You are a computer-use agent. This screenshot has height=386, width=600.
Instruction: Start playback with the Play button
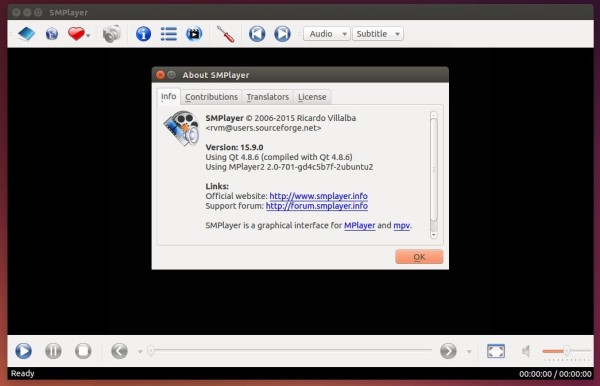tap(23, 351)
